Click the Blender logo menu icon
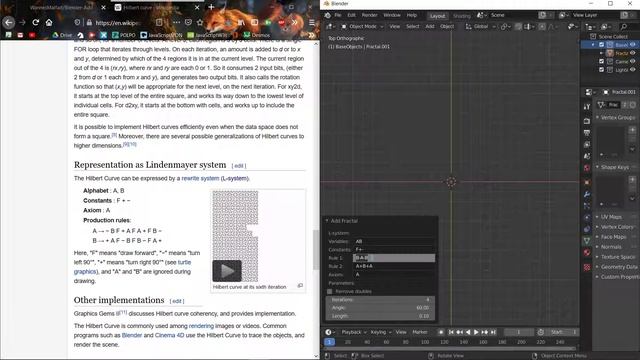The width and height of the screenshot is (640, 360). pyautogui.click(x=328, y=16)
